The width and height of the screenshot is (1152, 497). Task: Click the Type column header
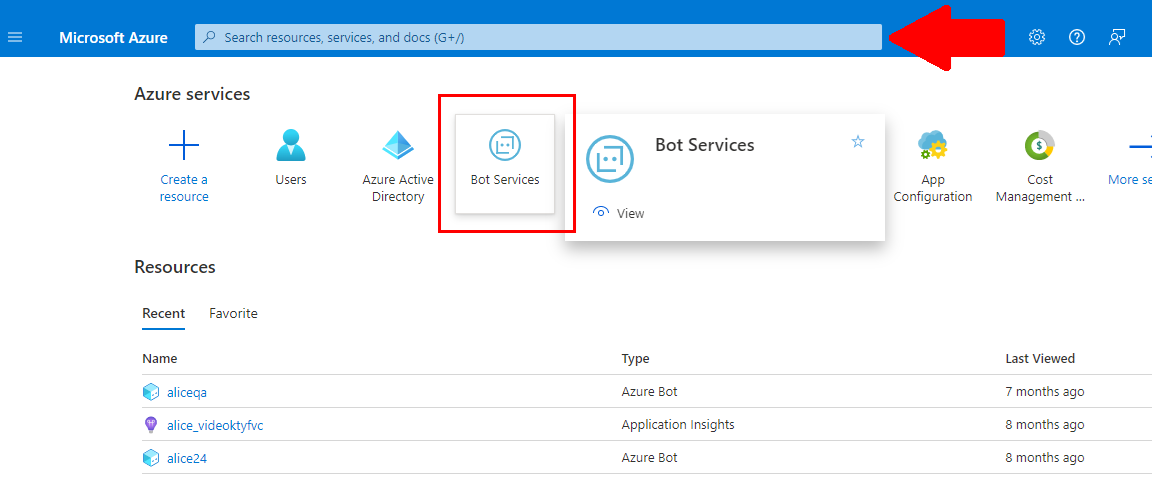coord(636,359)
